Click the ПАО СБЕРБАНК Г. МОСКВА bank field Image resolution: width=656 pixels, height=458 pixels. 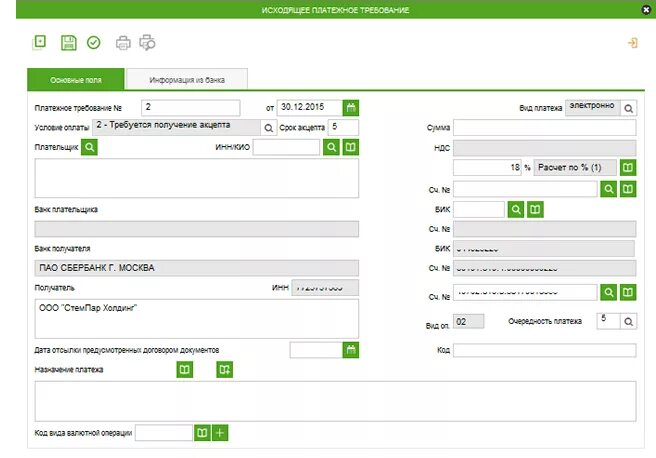197,268
